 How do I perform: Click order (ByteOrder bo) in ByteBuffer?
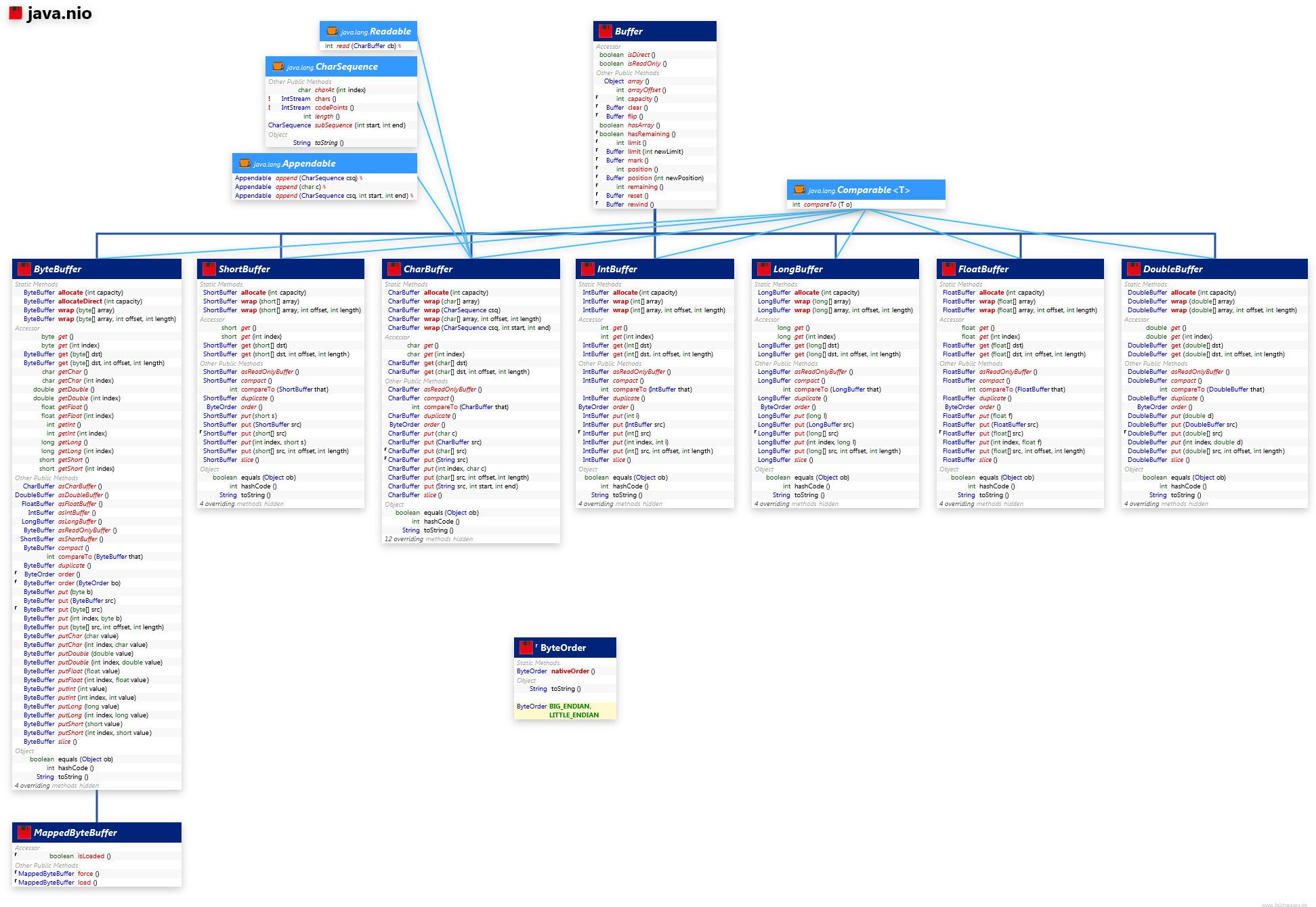click(x=89, y=583)
